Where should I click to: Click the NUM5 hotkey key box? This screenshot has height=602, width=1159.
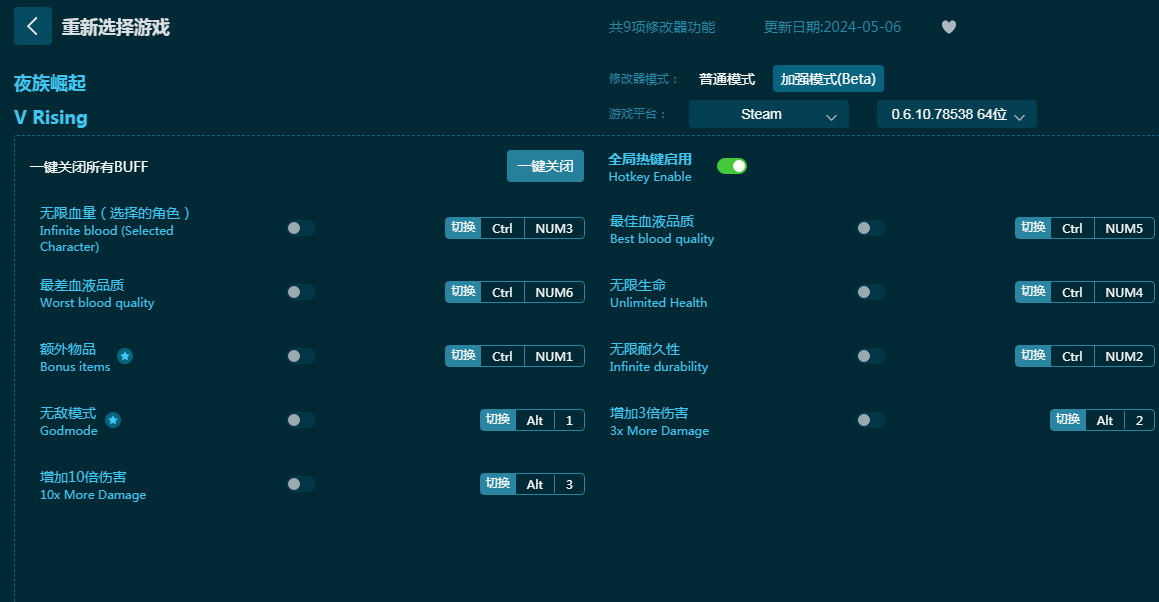[1124, 229]
